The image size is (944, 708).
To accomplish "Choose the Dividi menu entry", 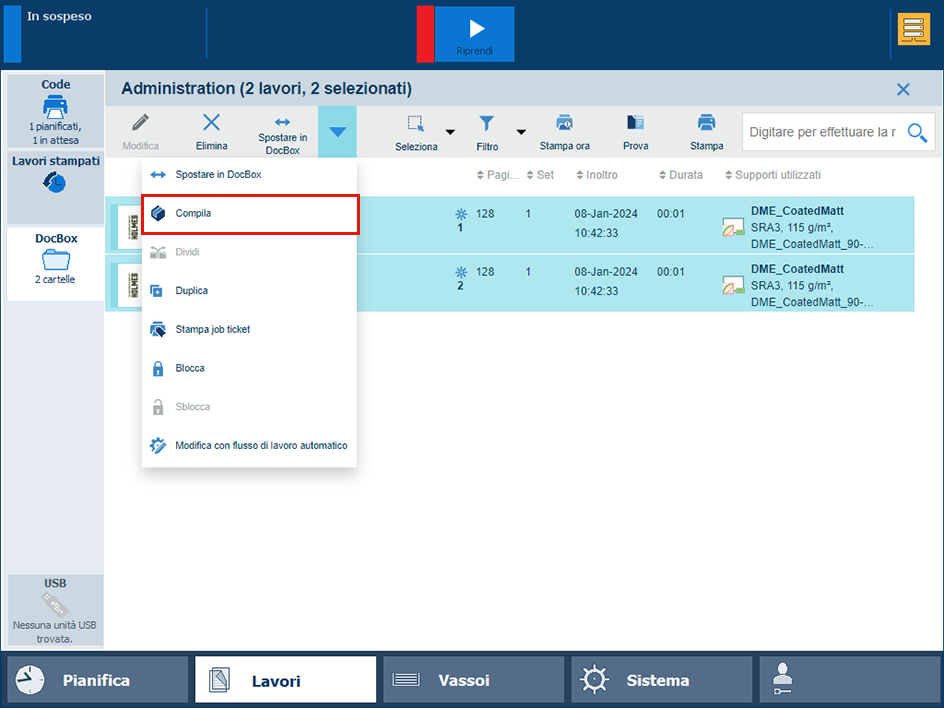I will tap(249, 252).
